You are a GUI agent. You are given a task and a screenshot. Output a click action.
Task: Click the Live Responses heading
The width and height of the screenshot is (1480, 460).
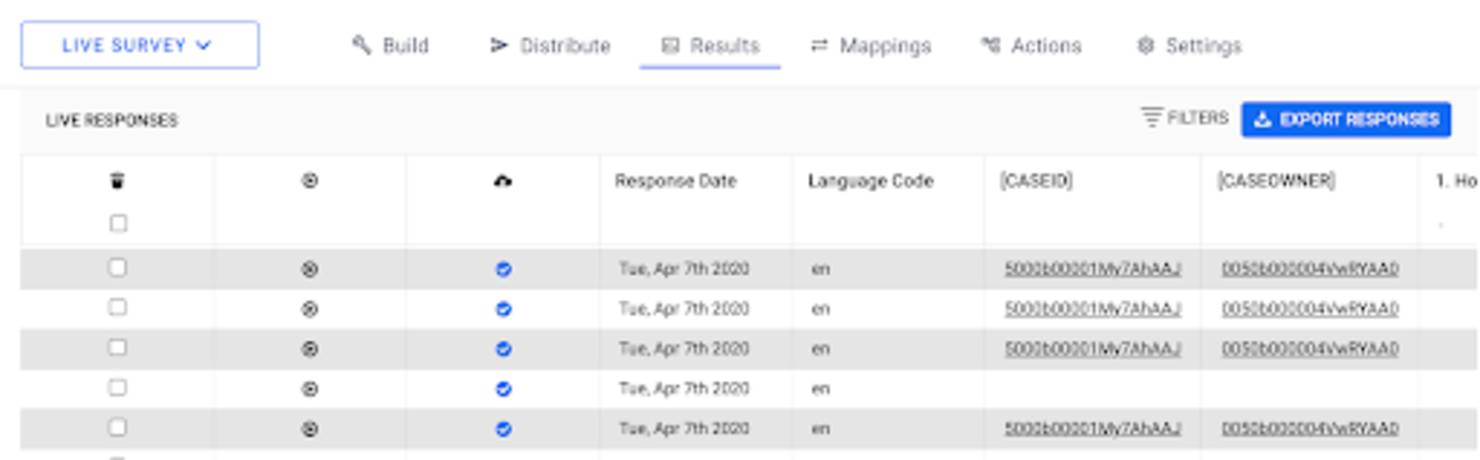point(112,120)
